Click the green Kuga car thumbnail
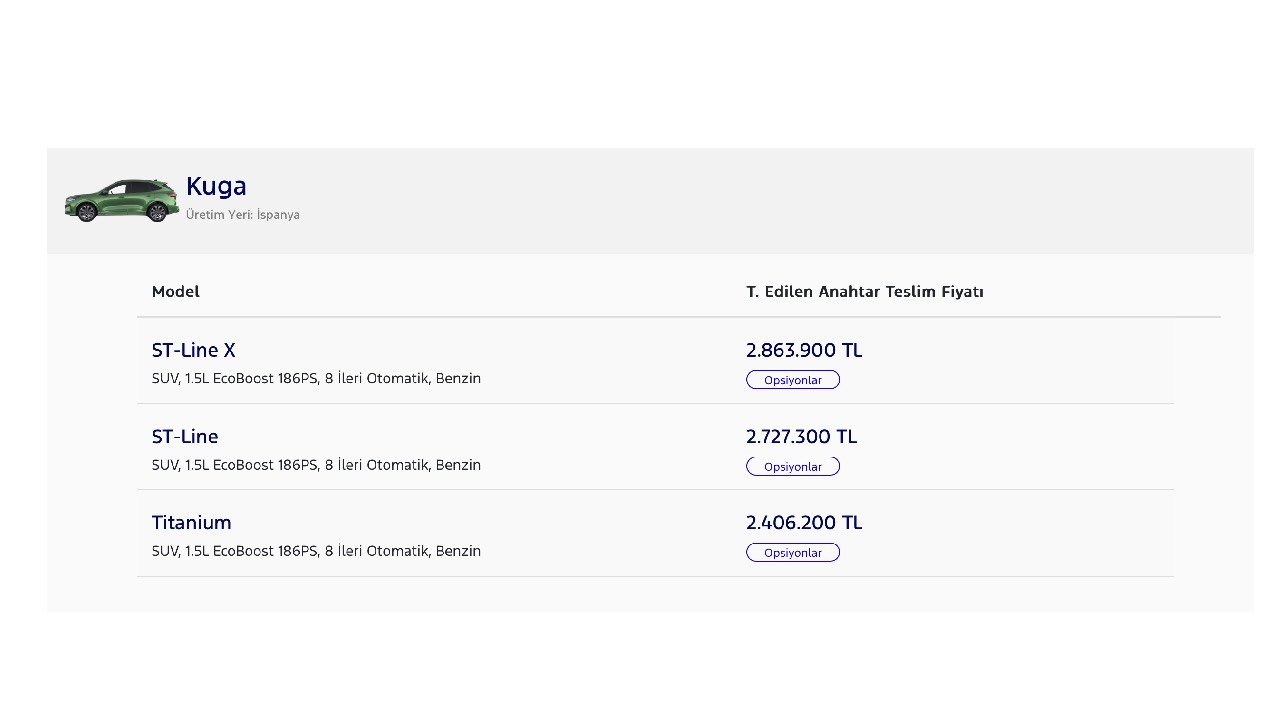1280x720 pixels. coord(122,200)
